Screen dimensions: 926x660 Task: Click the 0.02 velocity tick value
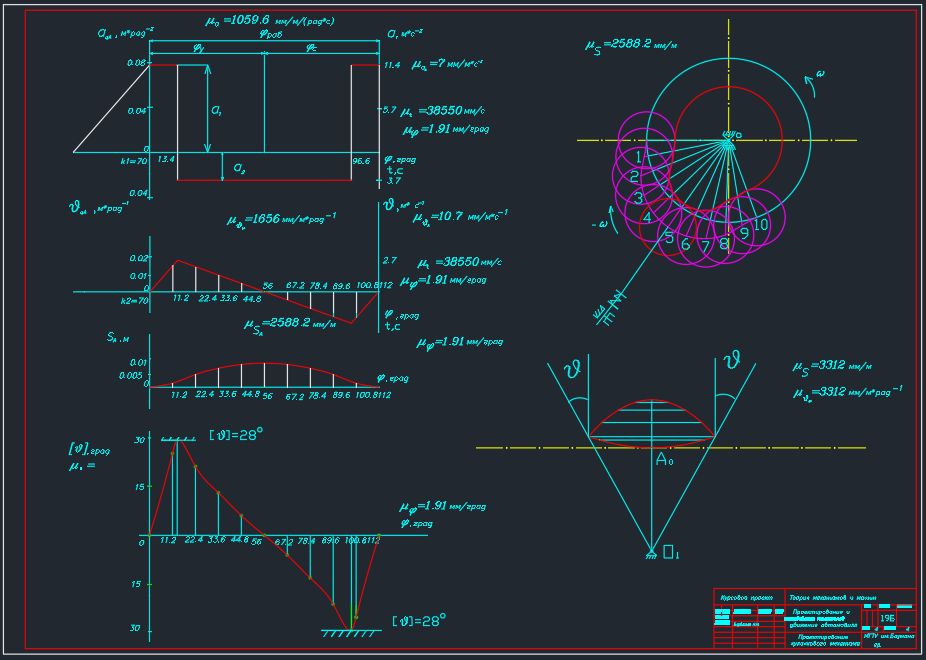click(x=139, y=258)
